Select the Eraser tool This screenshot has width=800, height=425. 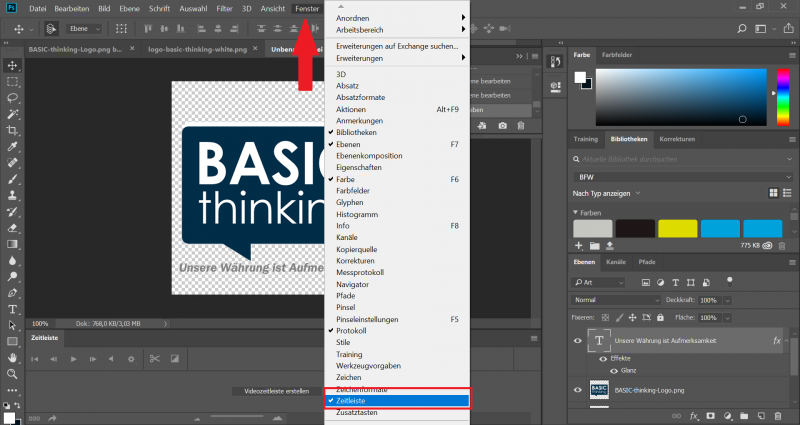[x=12, y=228]
